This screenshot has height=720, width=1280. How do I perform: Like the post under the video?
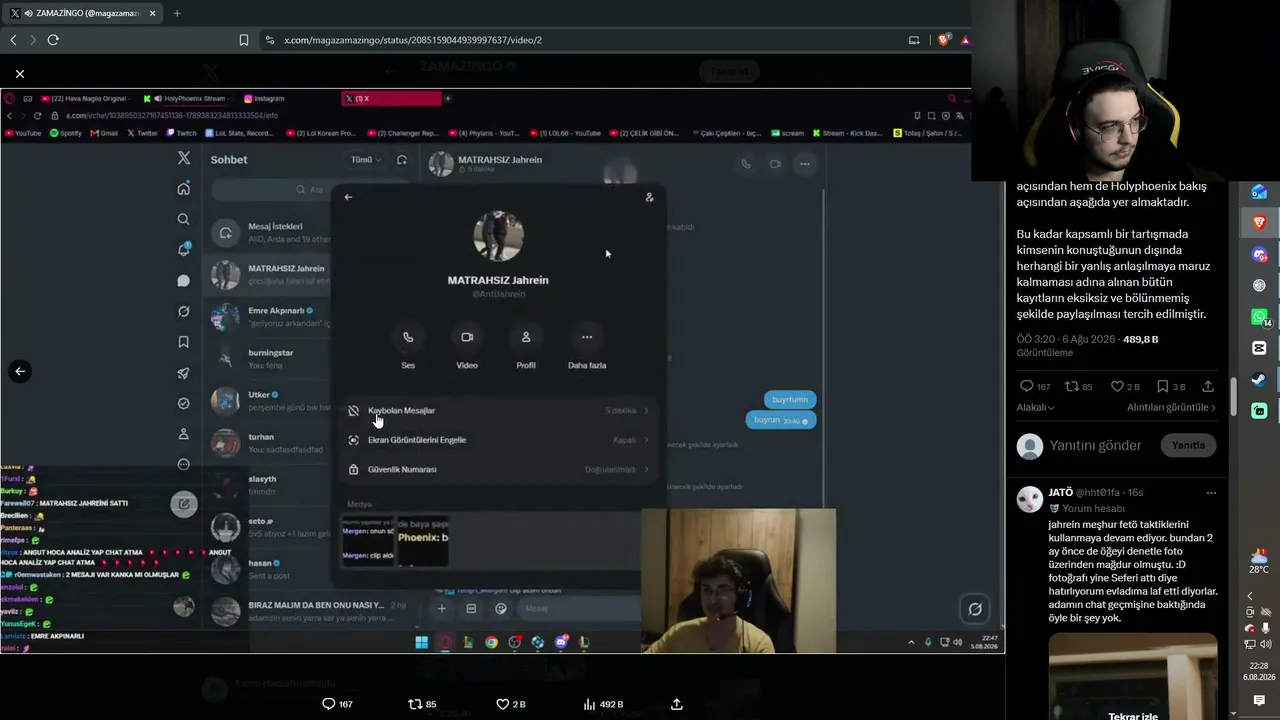(511, 704)
